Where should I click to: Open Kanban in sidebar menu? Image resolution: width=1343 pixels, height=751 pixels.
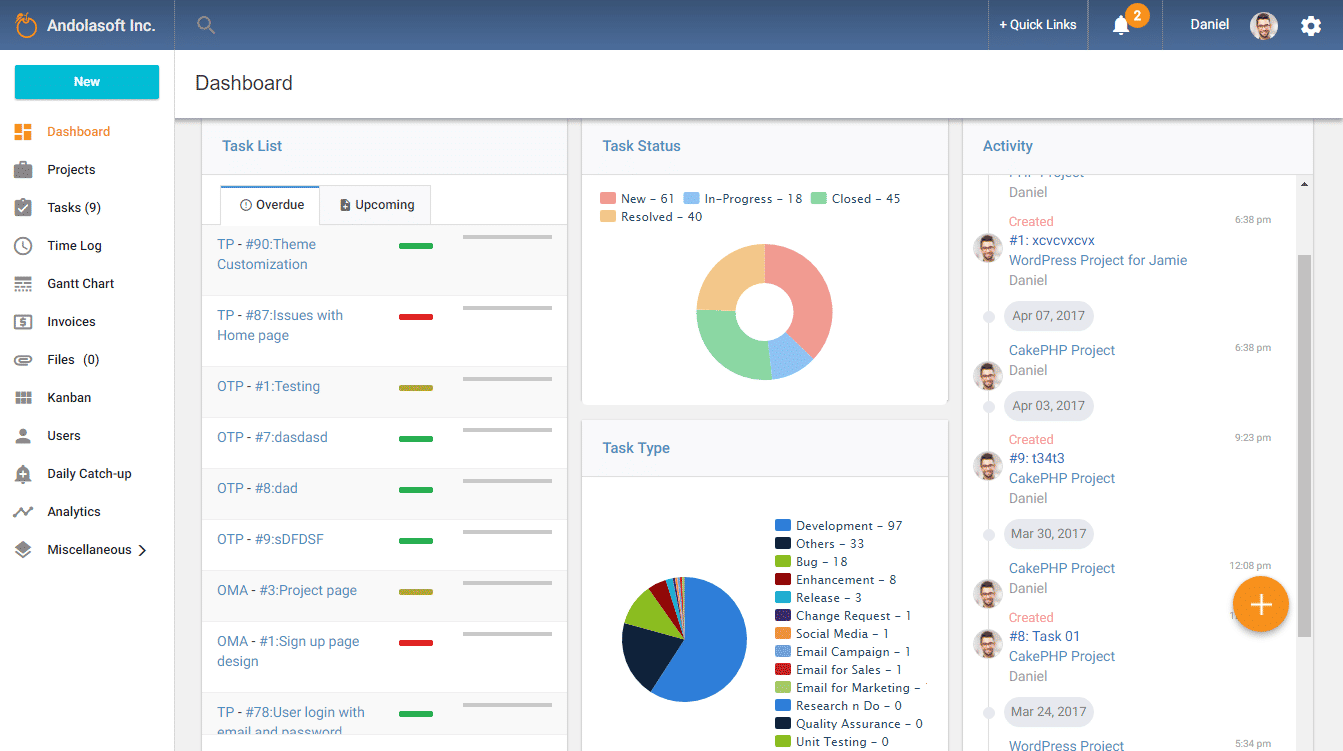point(69,398)
